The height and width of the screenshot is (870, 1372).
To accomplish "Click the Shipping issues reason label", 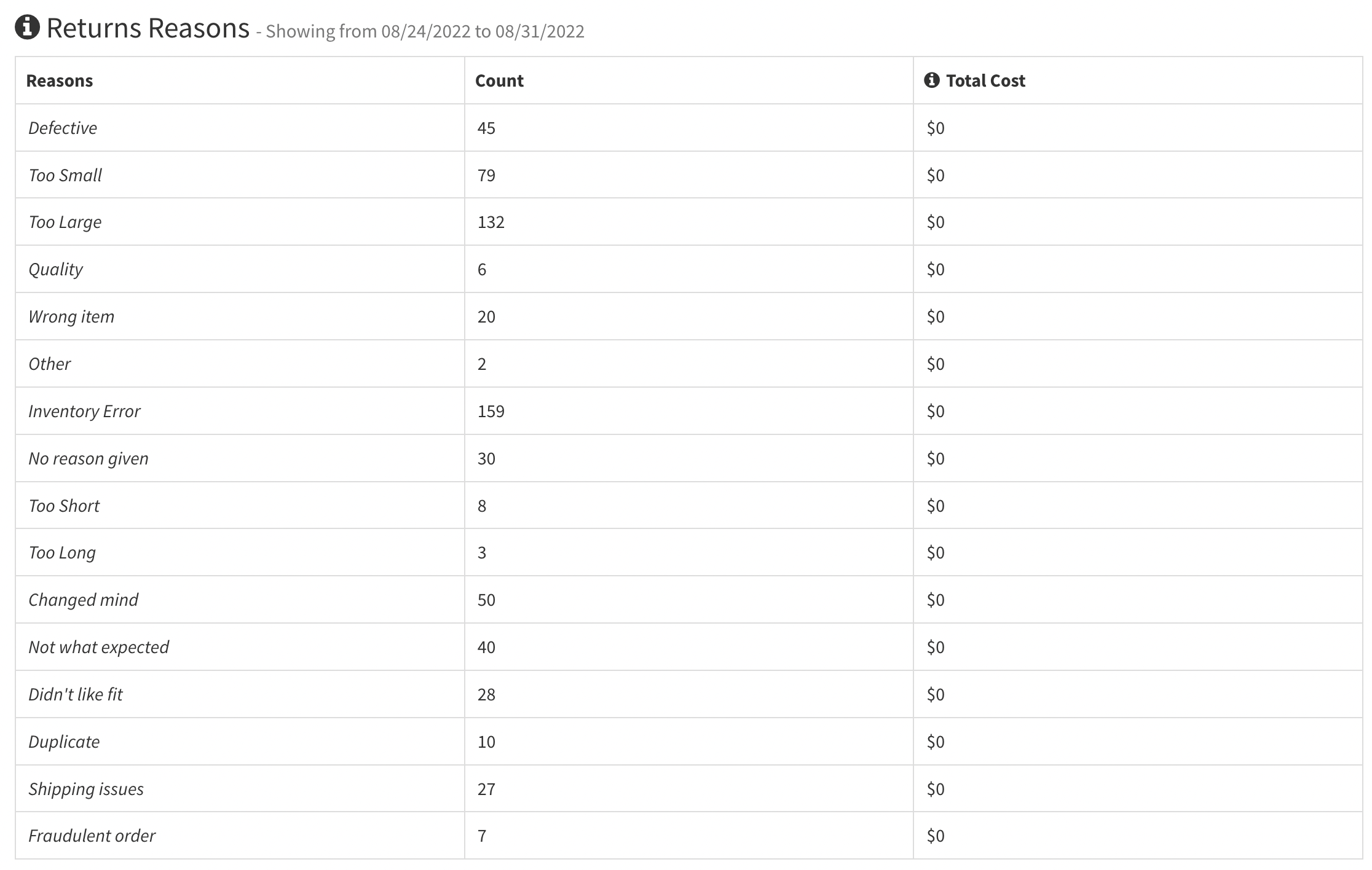I will tap(86, 789).
